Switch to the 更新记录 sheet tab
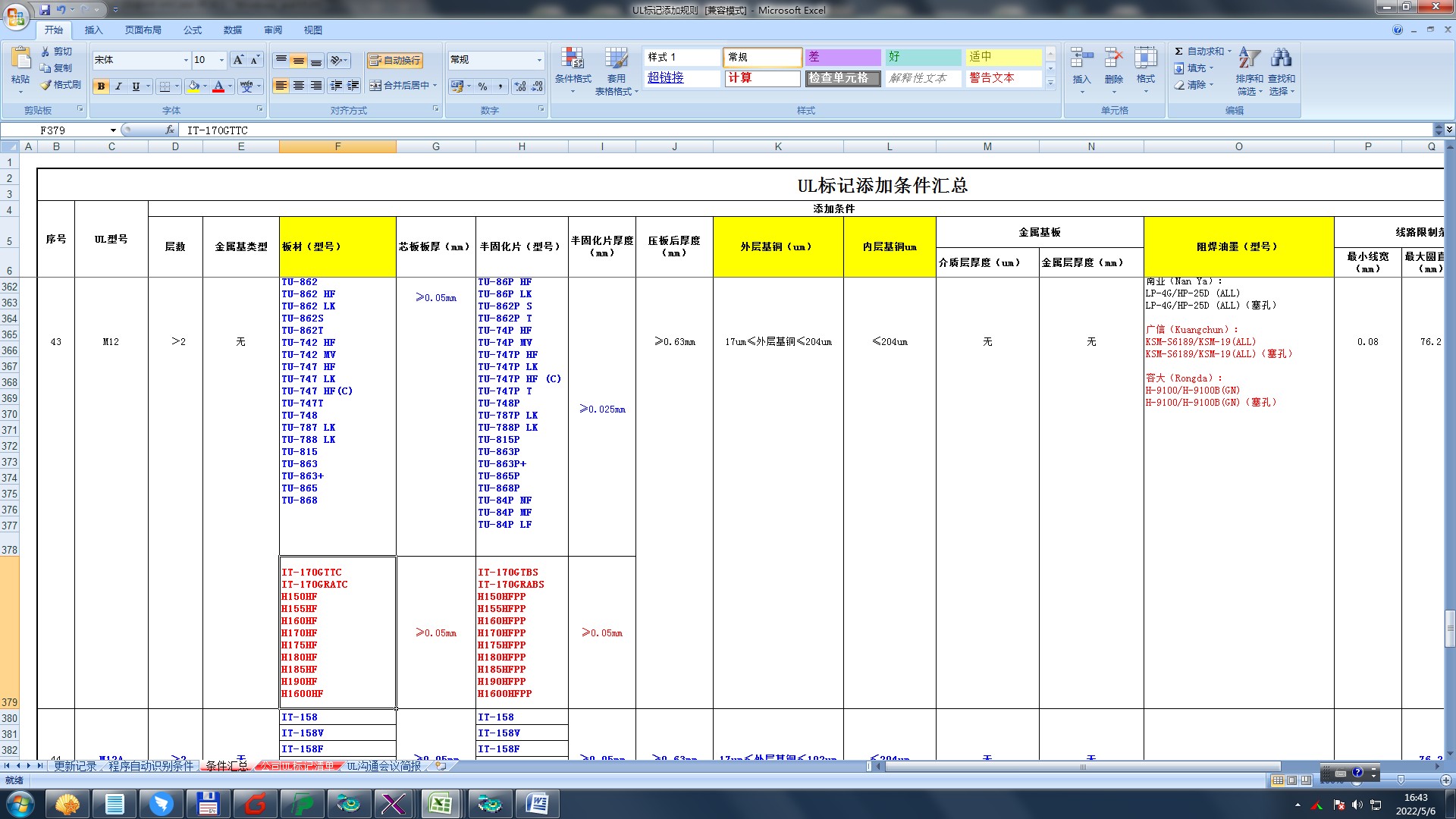Screen dimensions: 1456x819 pyautogui.click(x=75, y=767)
